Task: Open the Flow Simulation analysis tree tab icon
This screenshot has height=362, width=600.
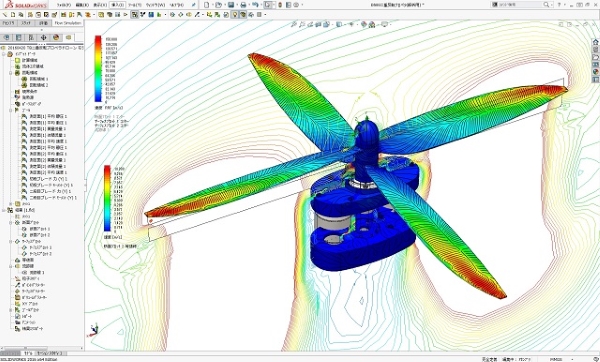Action: [x=68, y=38]
